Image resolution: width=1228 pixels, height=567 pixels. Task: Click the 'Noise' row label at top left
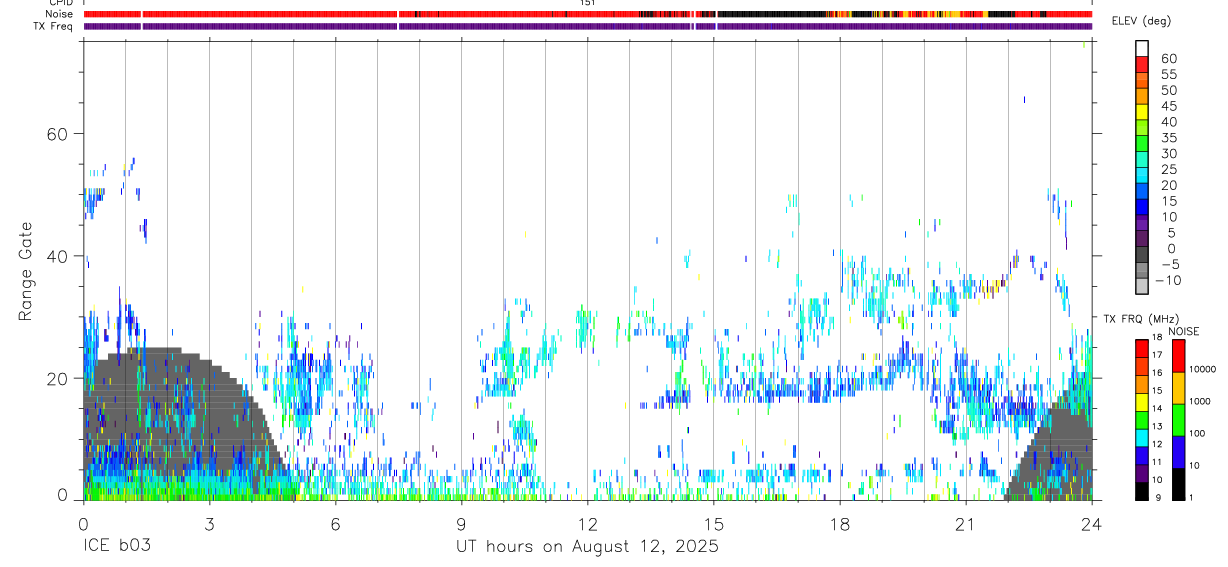pyautogui.click(x=61, y=14)
